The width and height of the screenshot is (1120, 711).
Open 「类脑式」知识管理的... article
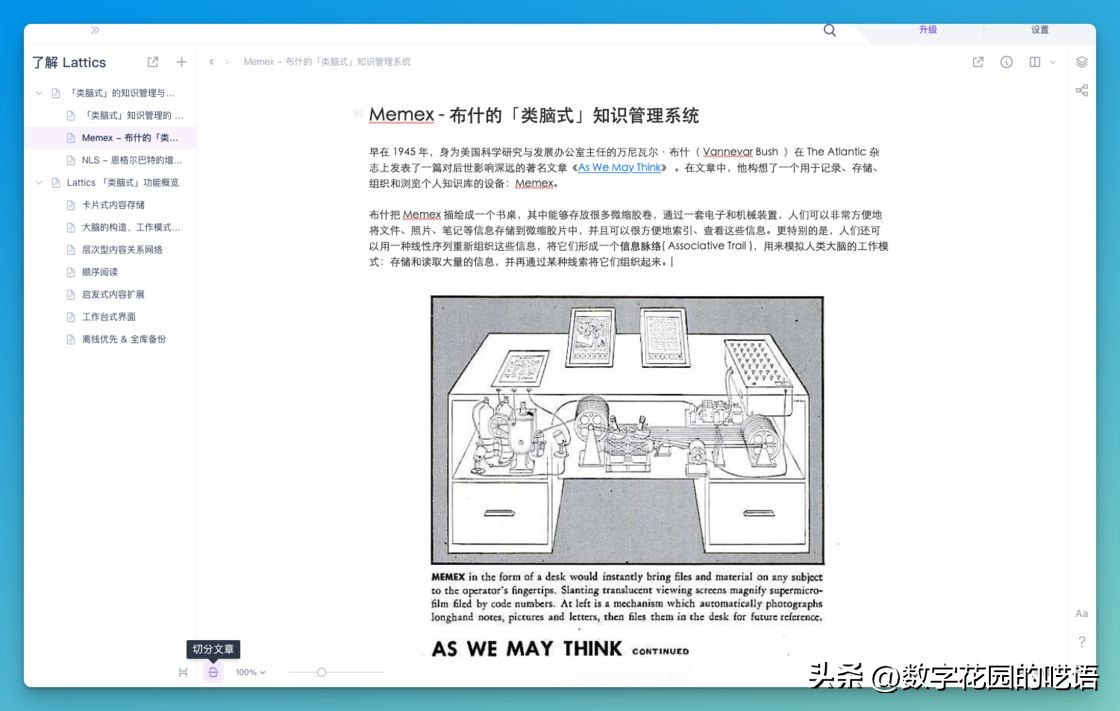(133, 115)
